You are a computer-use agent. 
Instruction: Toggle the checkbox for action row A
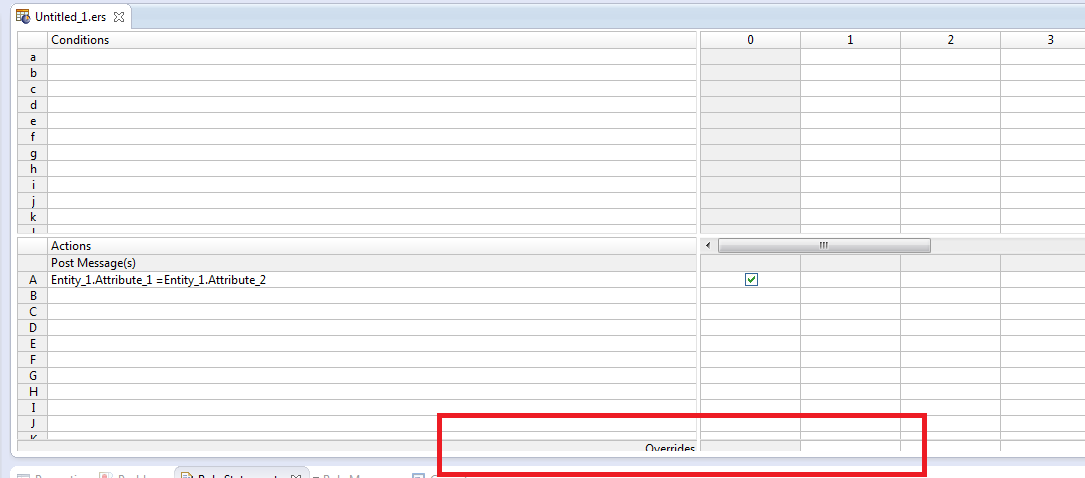751,279
